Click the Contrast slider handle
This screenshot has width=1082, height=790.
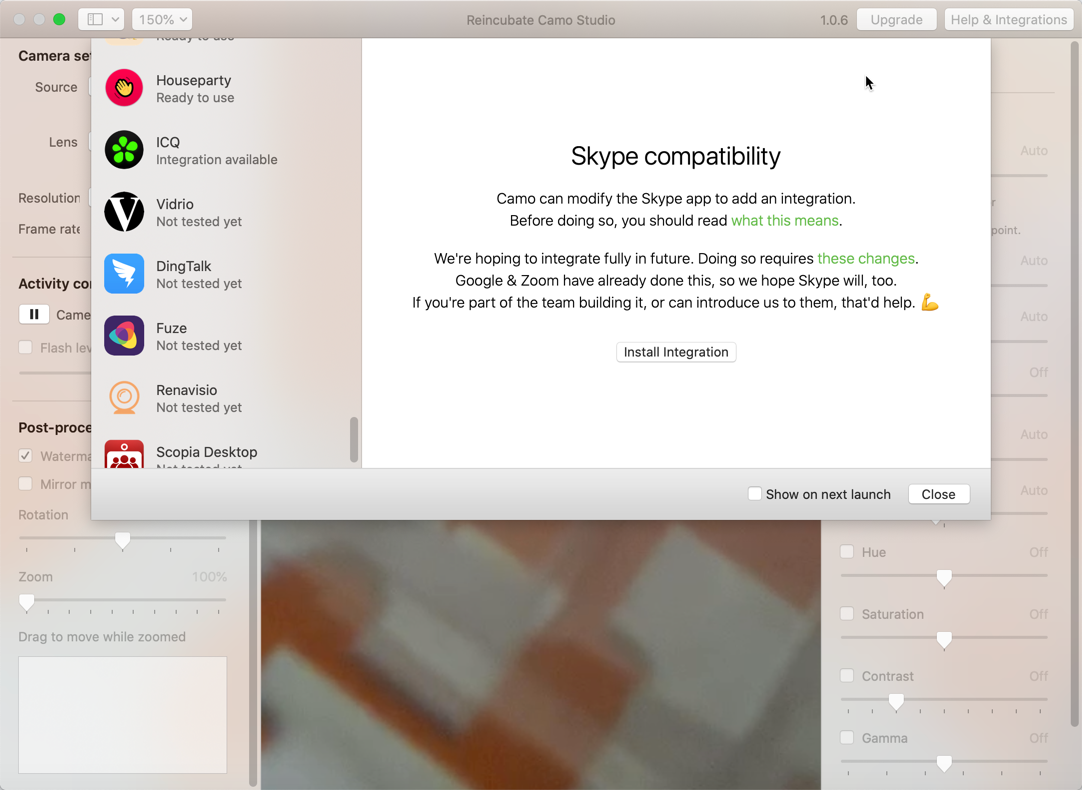(896, 702)
